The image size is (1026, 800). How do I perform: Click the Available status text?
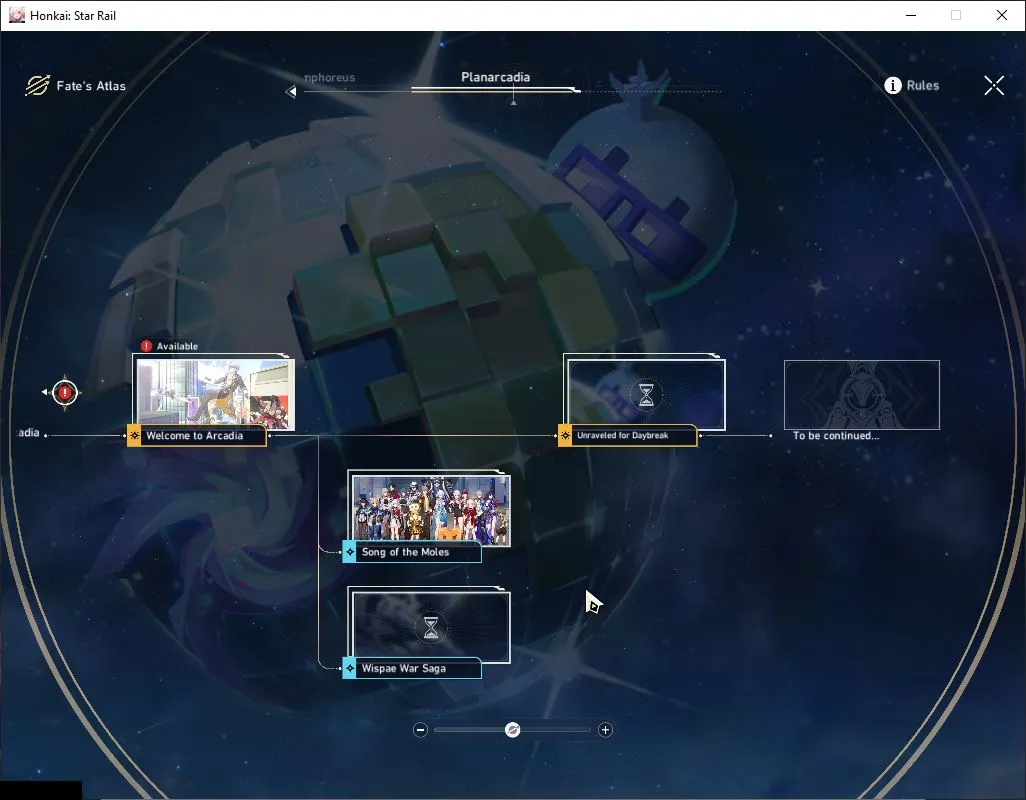coord(177,346)
